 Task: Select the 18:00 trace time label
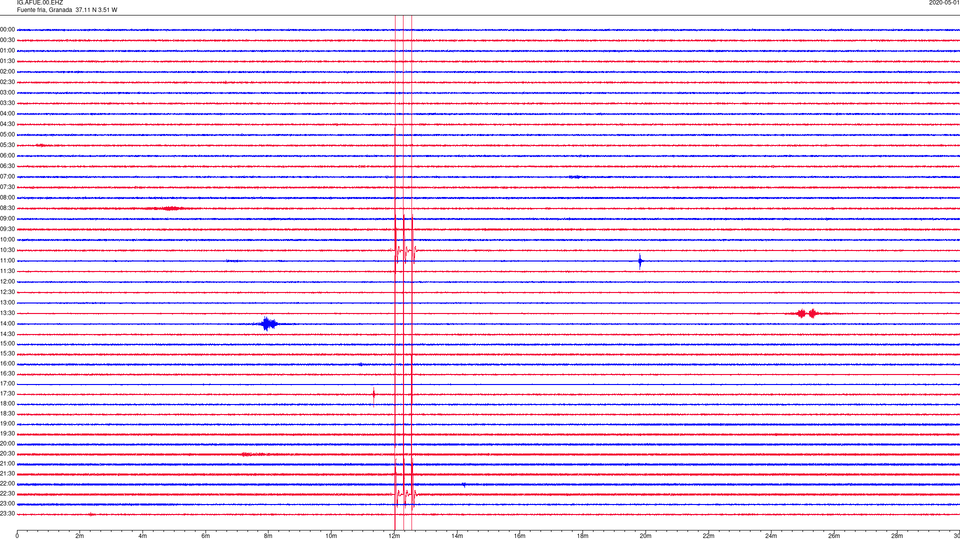pos(8,404)
